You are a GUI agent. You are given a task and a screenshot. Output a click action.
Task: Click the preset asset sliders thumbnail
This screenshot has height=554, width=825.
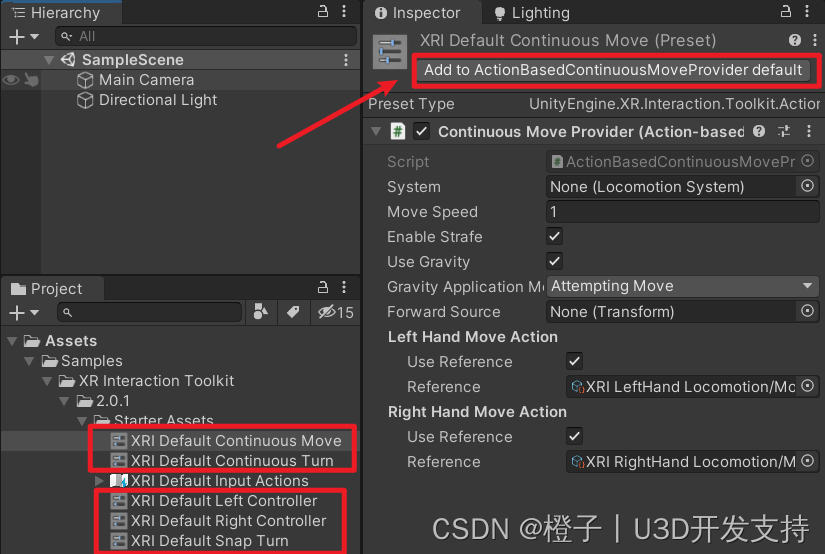pyautogui.click(x=390, y=52)
